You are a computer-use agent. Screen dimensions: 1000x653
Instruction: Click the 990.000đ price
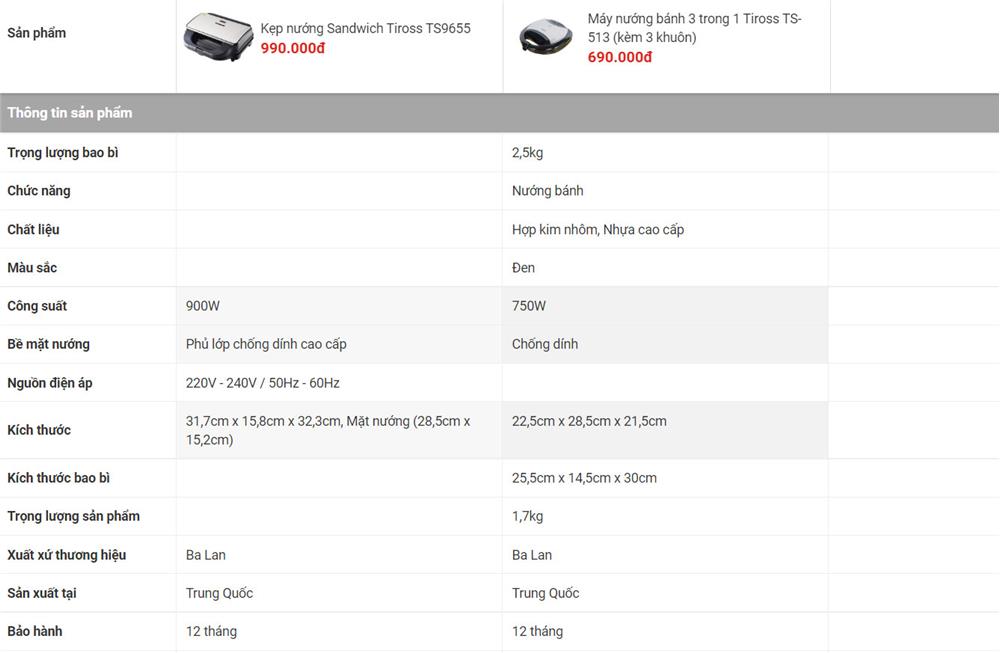point(293,48)
